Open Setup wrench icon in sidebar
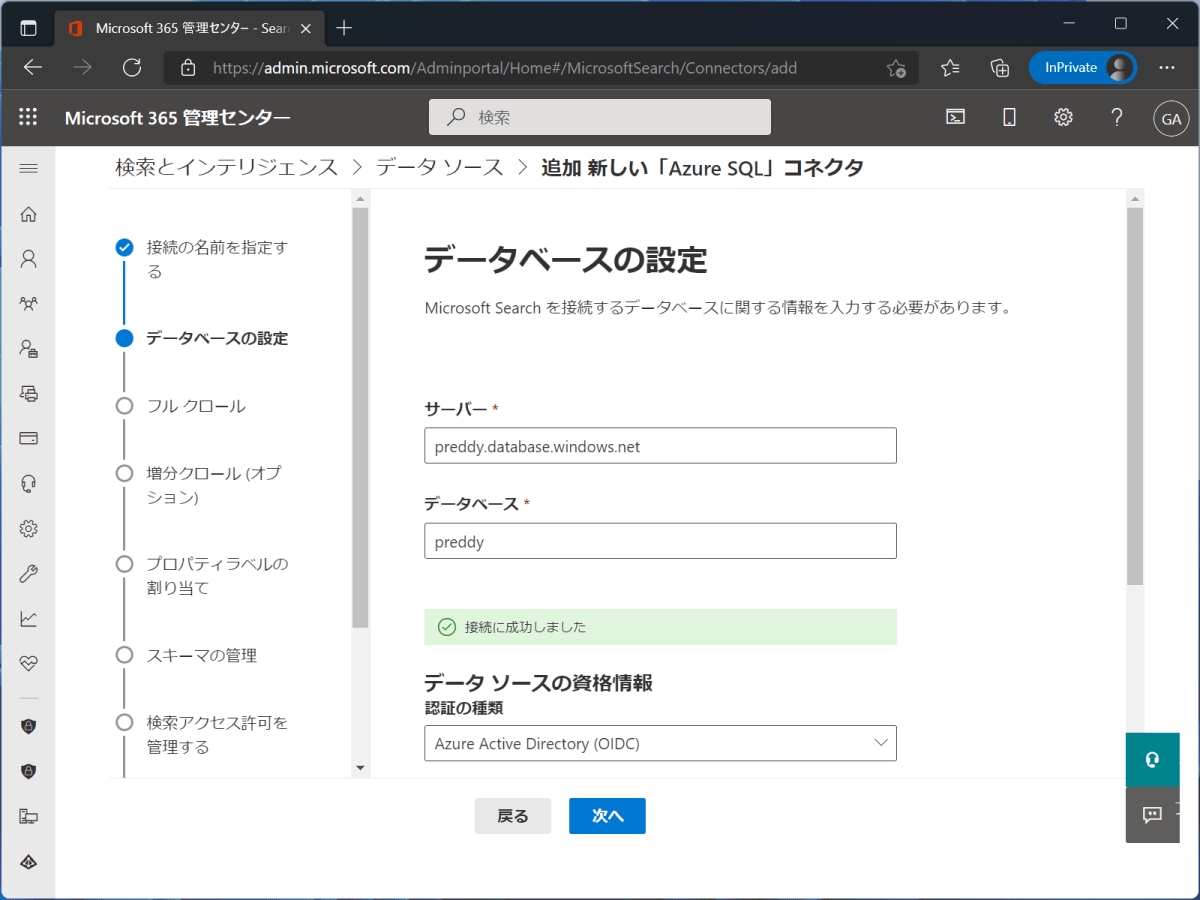Image resolution: width=1200 pixels, height=900 pixels. click(28, 573)
